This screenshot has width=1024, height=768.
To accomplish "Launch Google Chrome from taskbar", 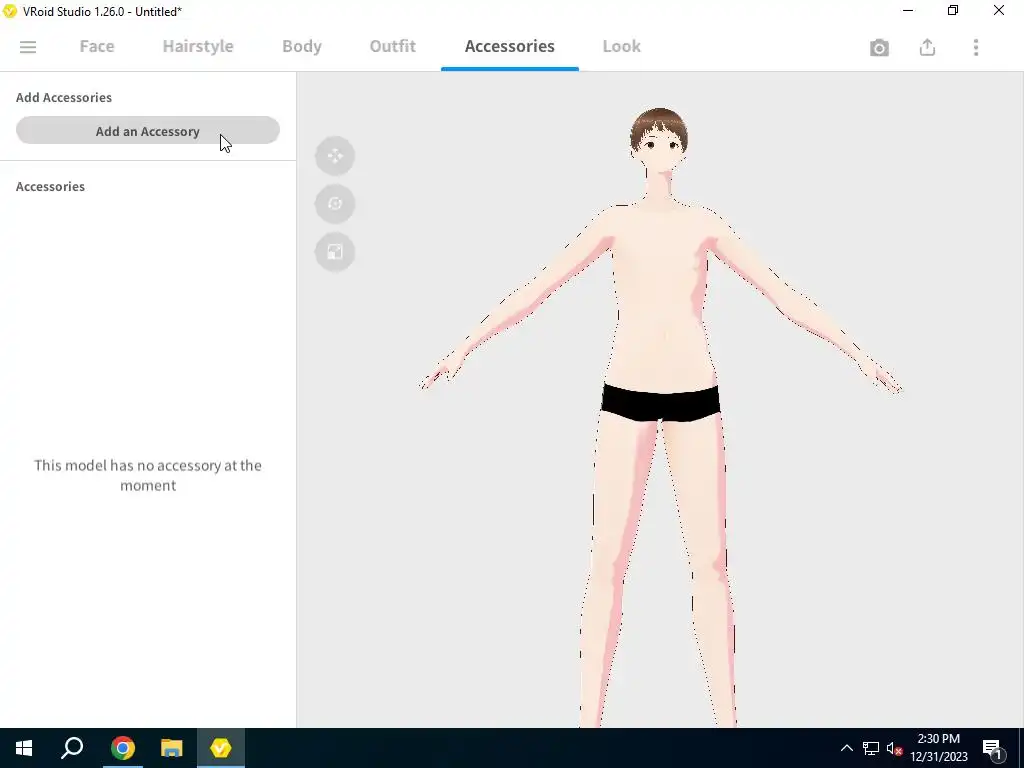I will pyautogui.click(x=122, y=748).
